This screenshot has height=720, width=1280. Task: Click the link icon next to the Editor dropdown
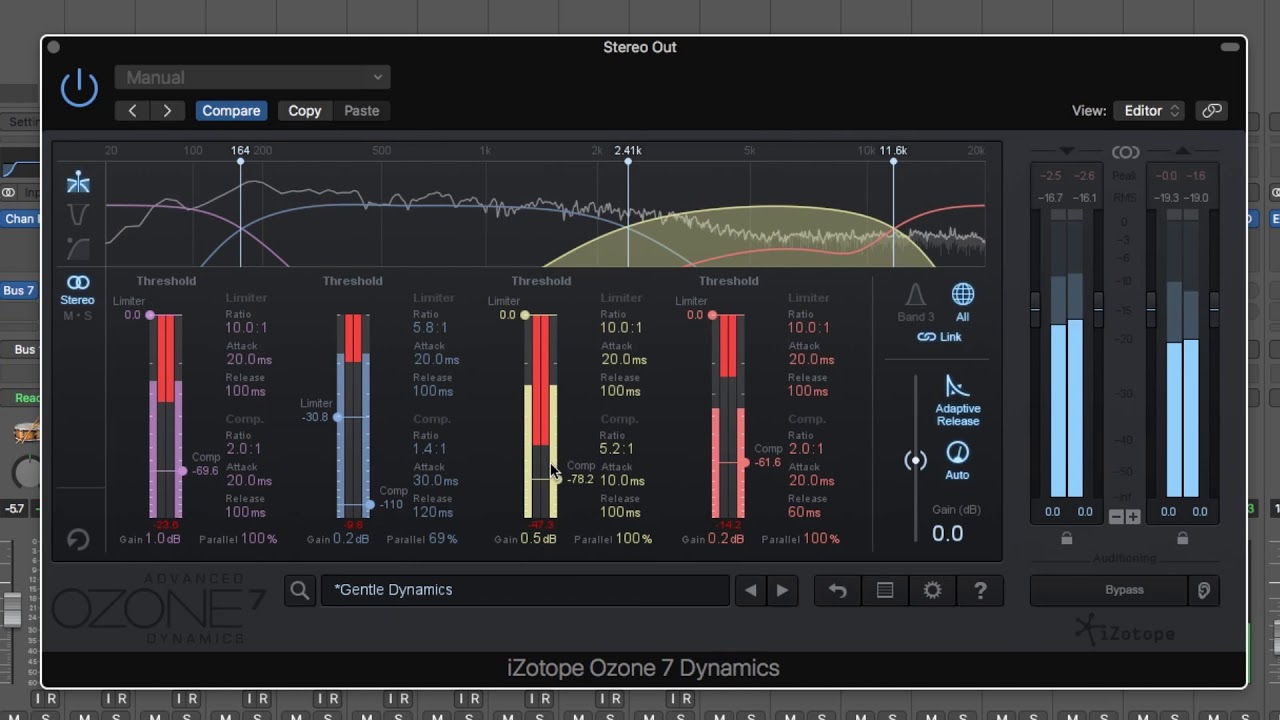click(x=1212, y=111)
